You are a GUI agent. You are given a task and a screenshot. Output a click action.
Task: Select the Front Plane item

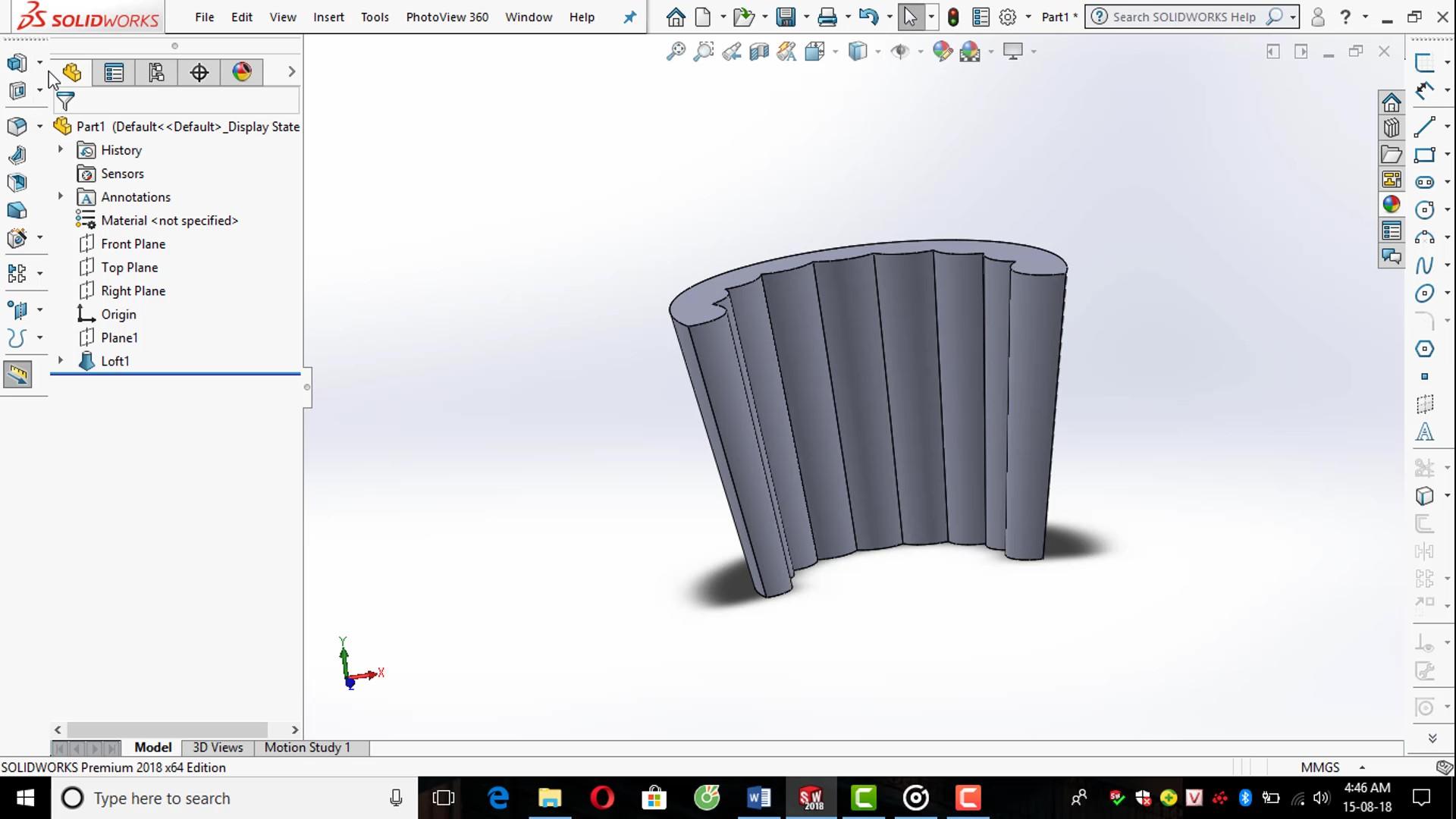click(x=133, y=244)
